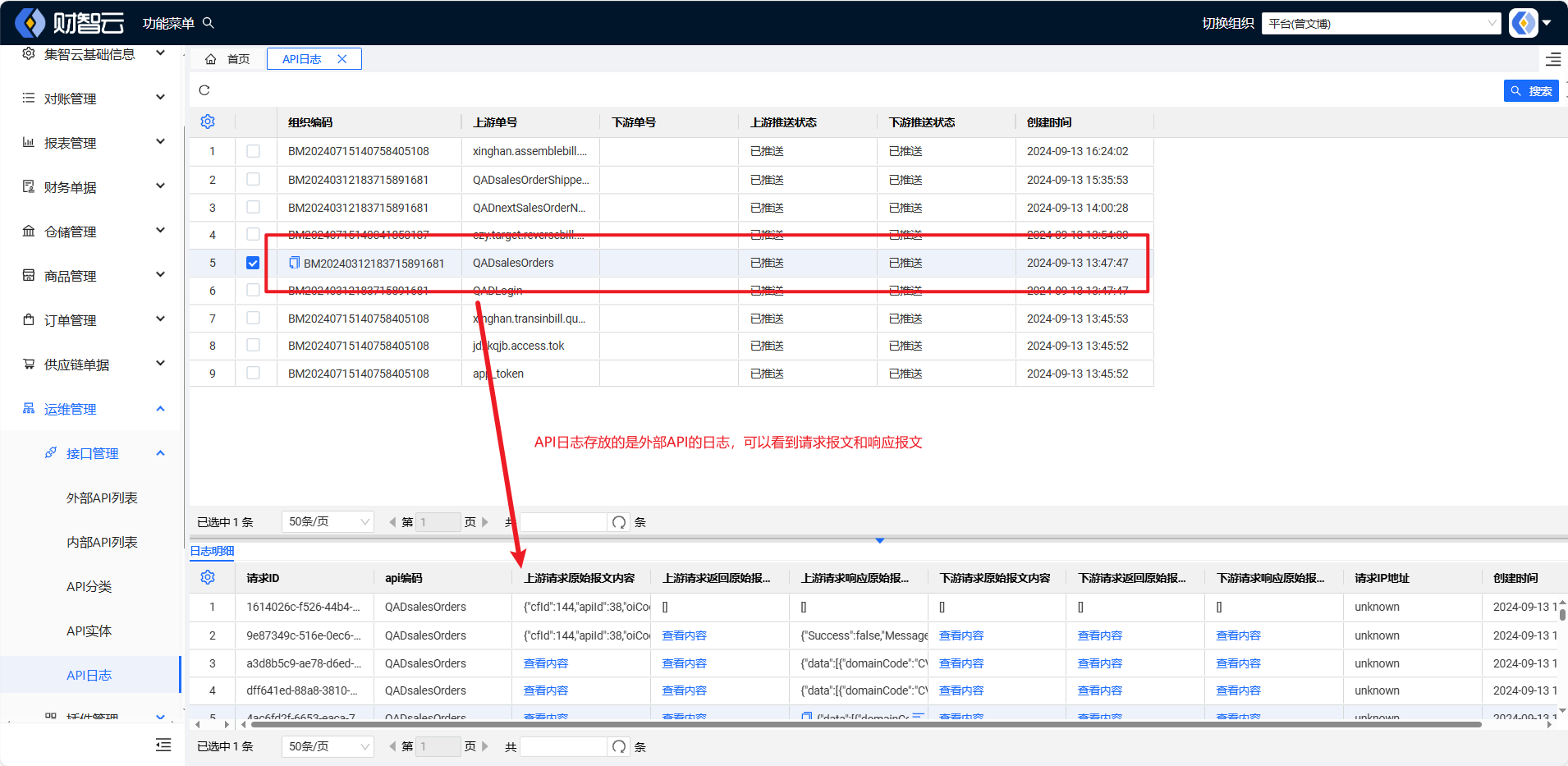Viewport: 1568px width, 766px height.
Task: Open 外部API列表 in the sidebar
Action: point(102,498)
